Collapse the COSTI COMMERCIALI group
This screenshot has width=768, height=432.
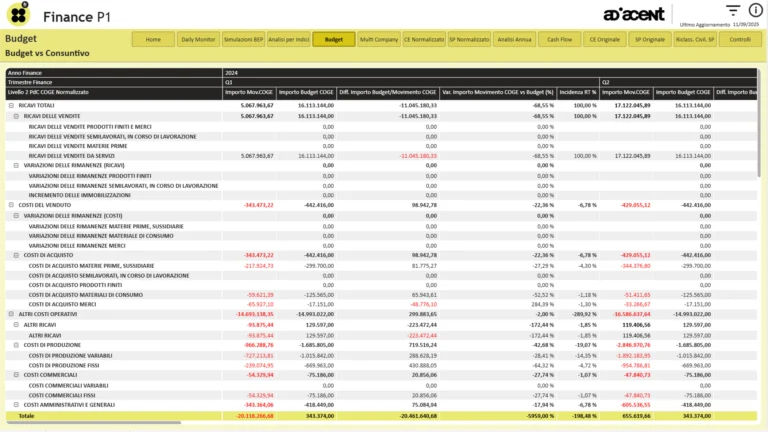click(x=16, y=374)
